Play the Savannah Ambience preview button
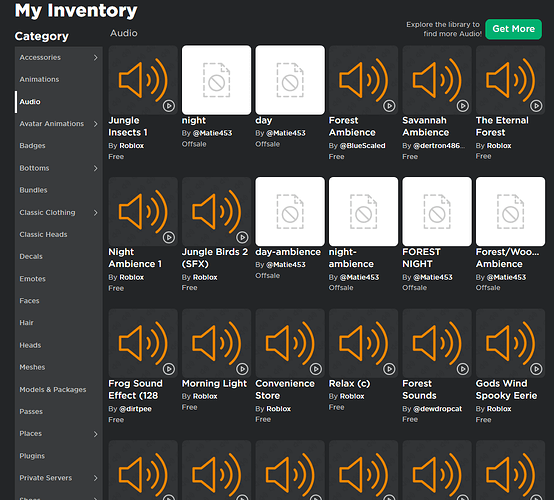This screenshot has height=500, width=554. pyautogui.click(x=462, y=106)
